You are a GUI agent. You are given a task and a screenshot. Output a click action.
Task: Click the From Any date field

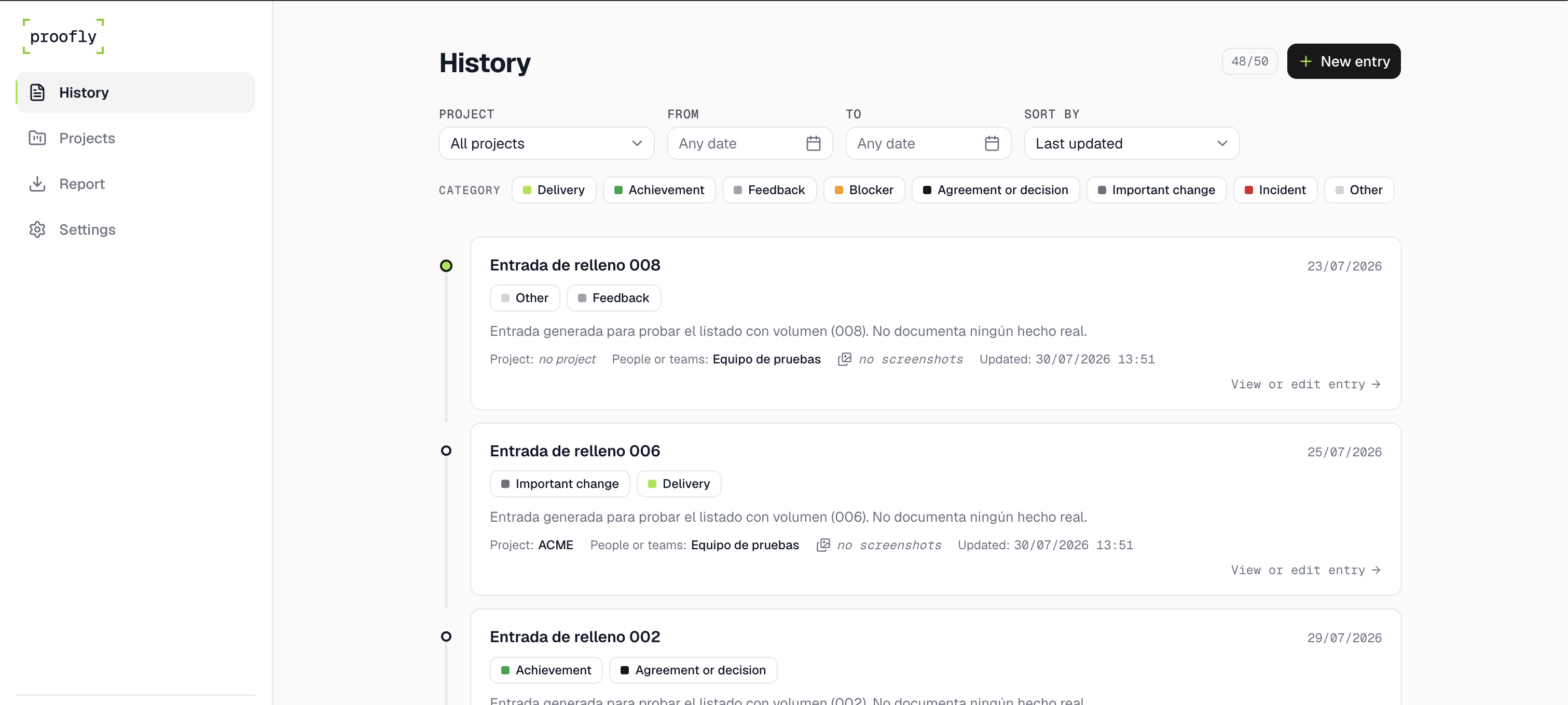749,144
